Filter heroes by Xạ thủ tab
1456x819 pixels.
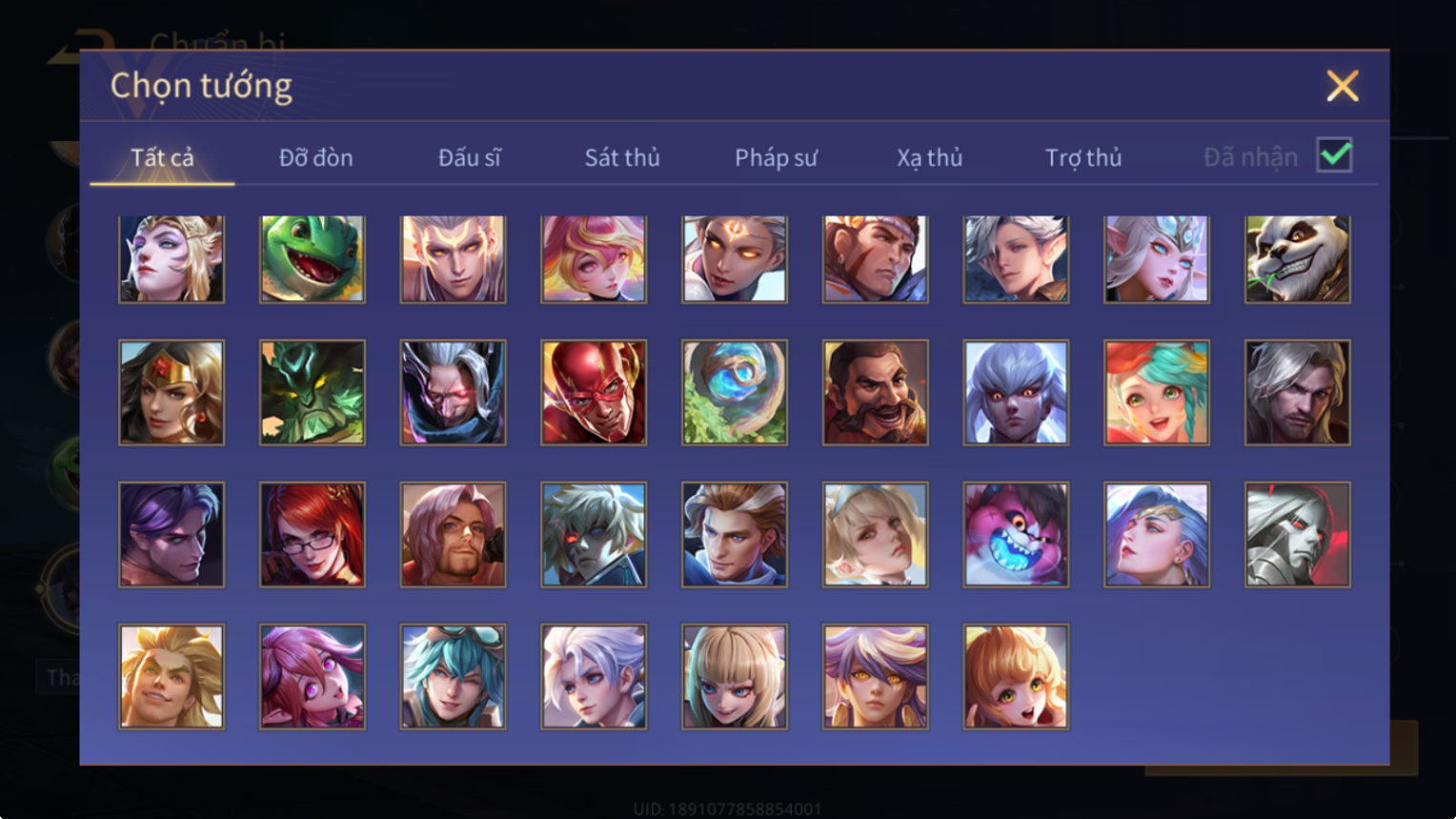929,157
